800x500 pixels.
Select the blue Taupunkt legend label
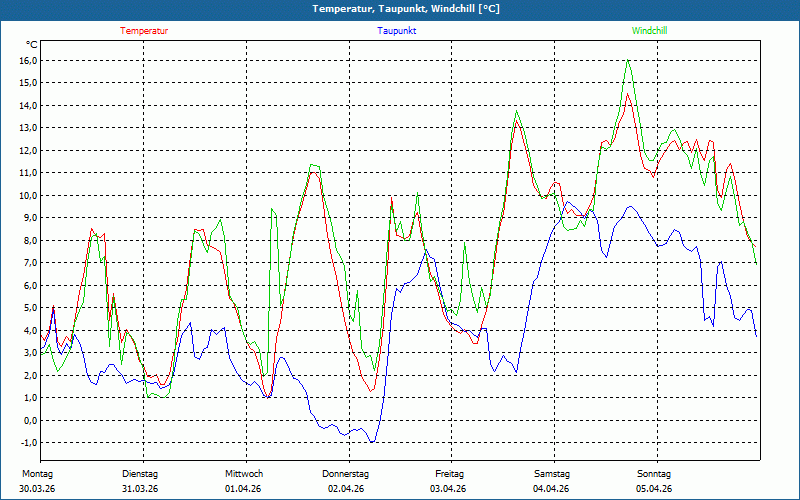(397, 31)
